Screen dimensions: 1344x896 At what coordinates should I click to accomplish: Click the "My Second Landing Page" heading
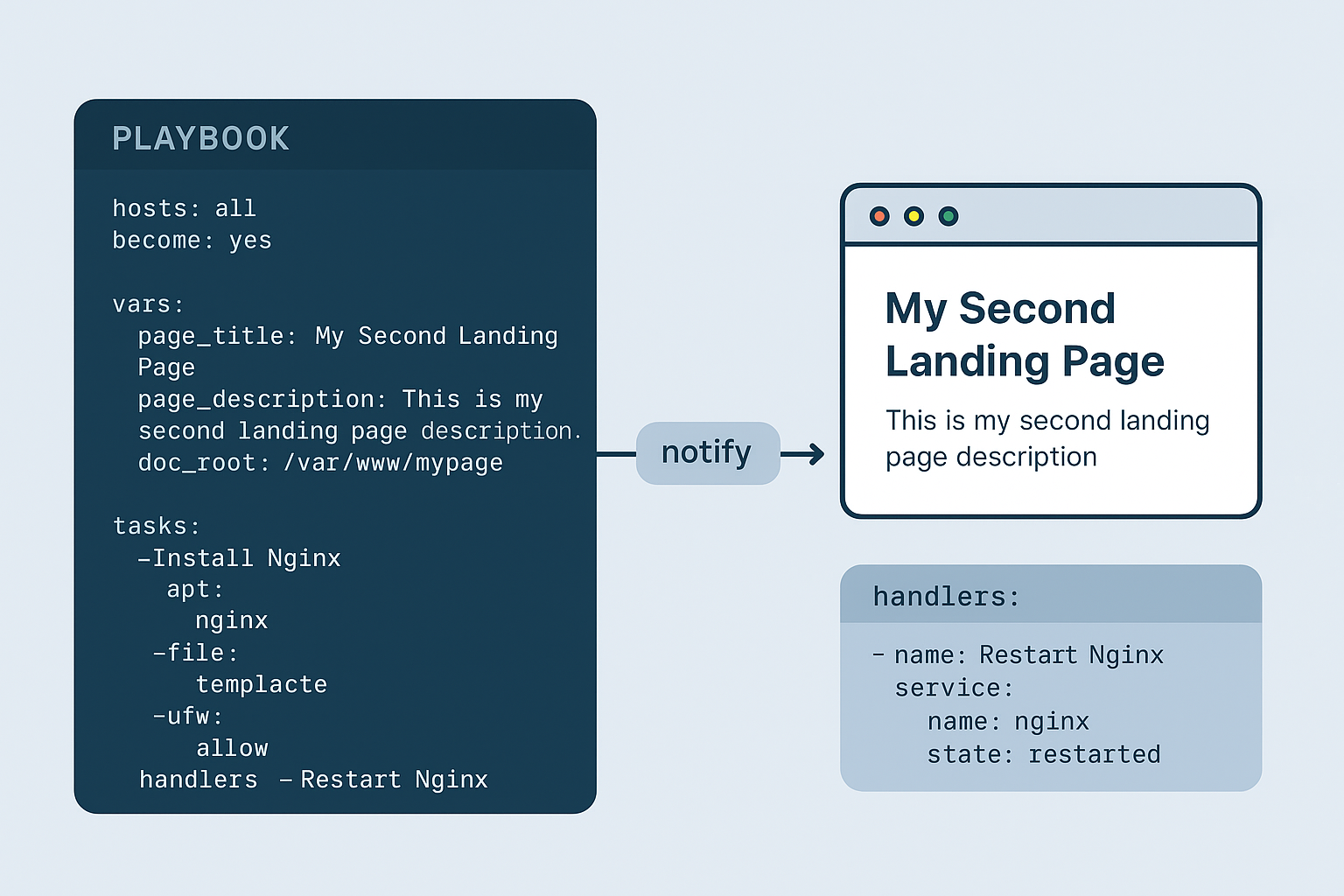click(1024, 334)
